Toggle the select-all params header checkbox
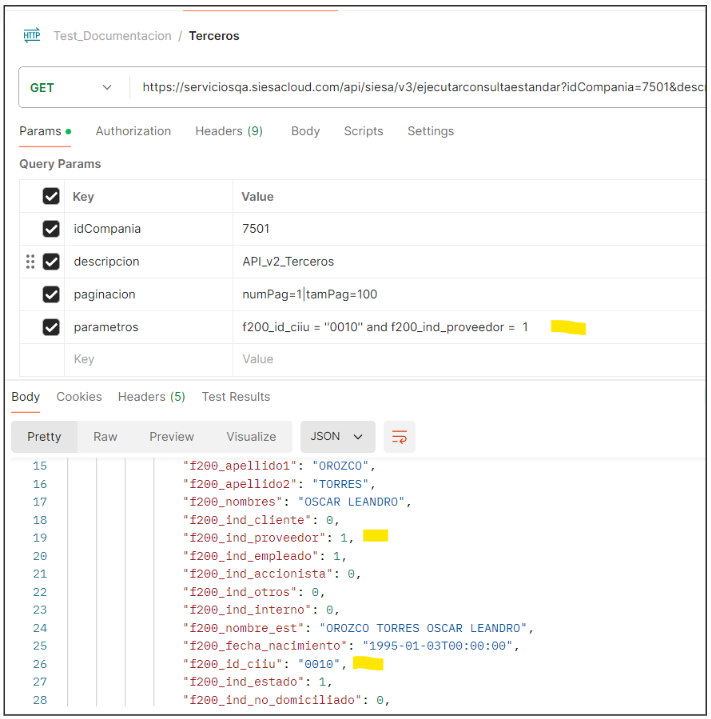Viewport: 711px width, 719px height. click(x=51, y=197)
